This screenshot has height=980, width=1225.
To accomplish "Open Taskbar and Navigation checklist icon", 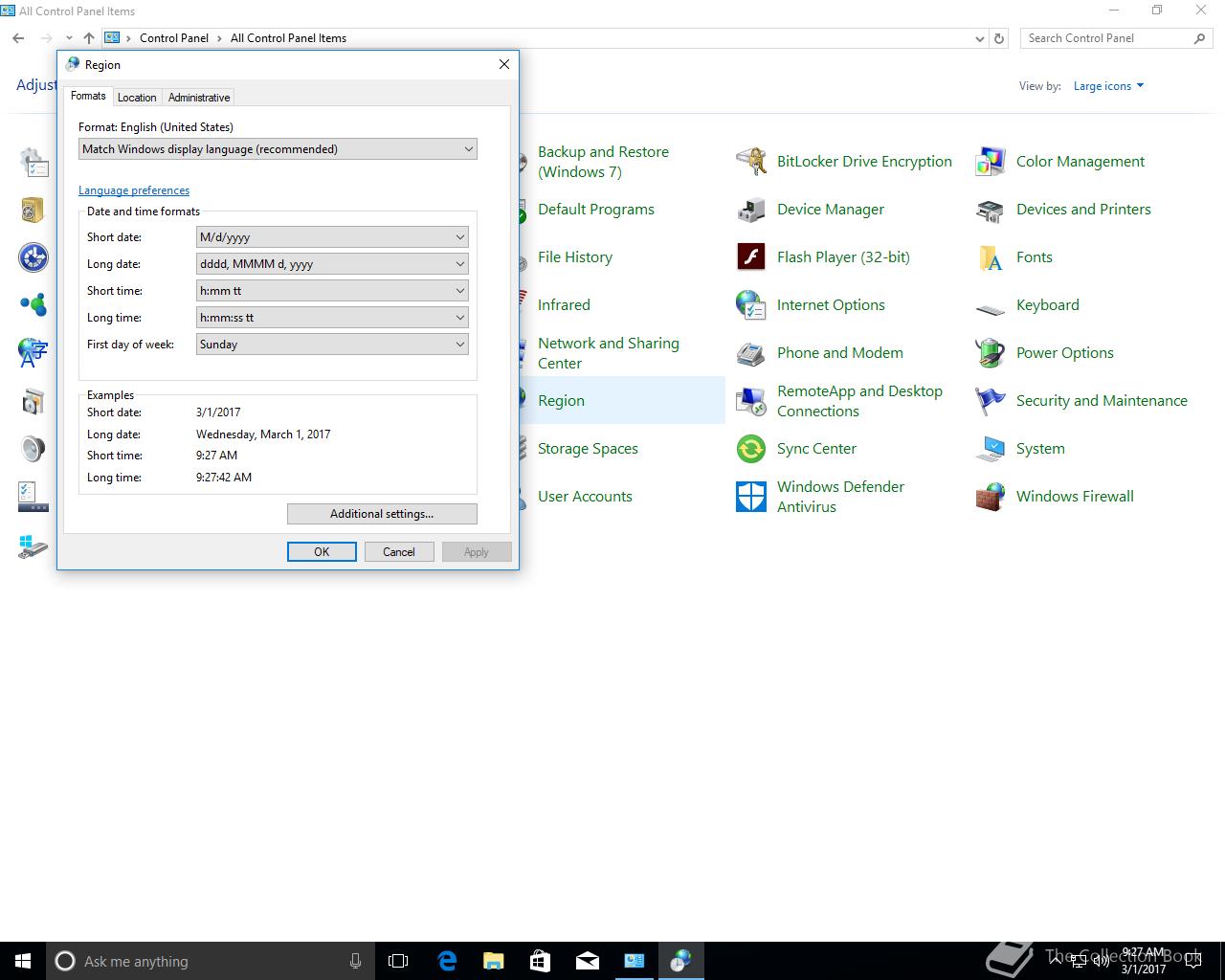I will coord(33,497).
